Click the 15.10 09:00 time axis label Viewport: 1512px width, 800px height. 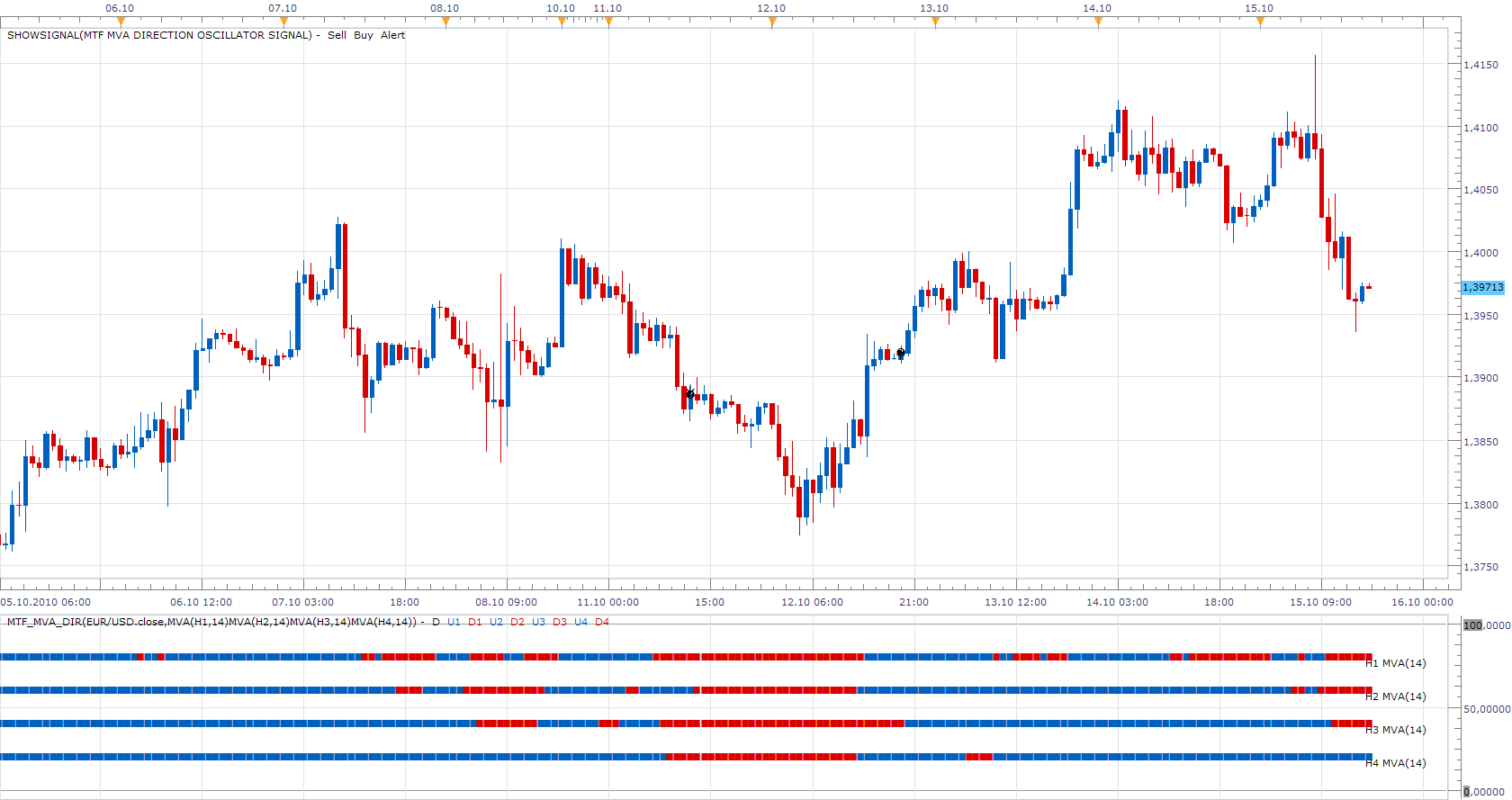1321,602
